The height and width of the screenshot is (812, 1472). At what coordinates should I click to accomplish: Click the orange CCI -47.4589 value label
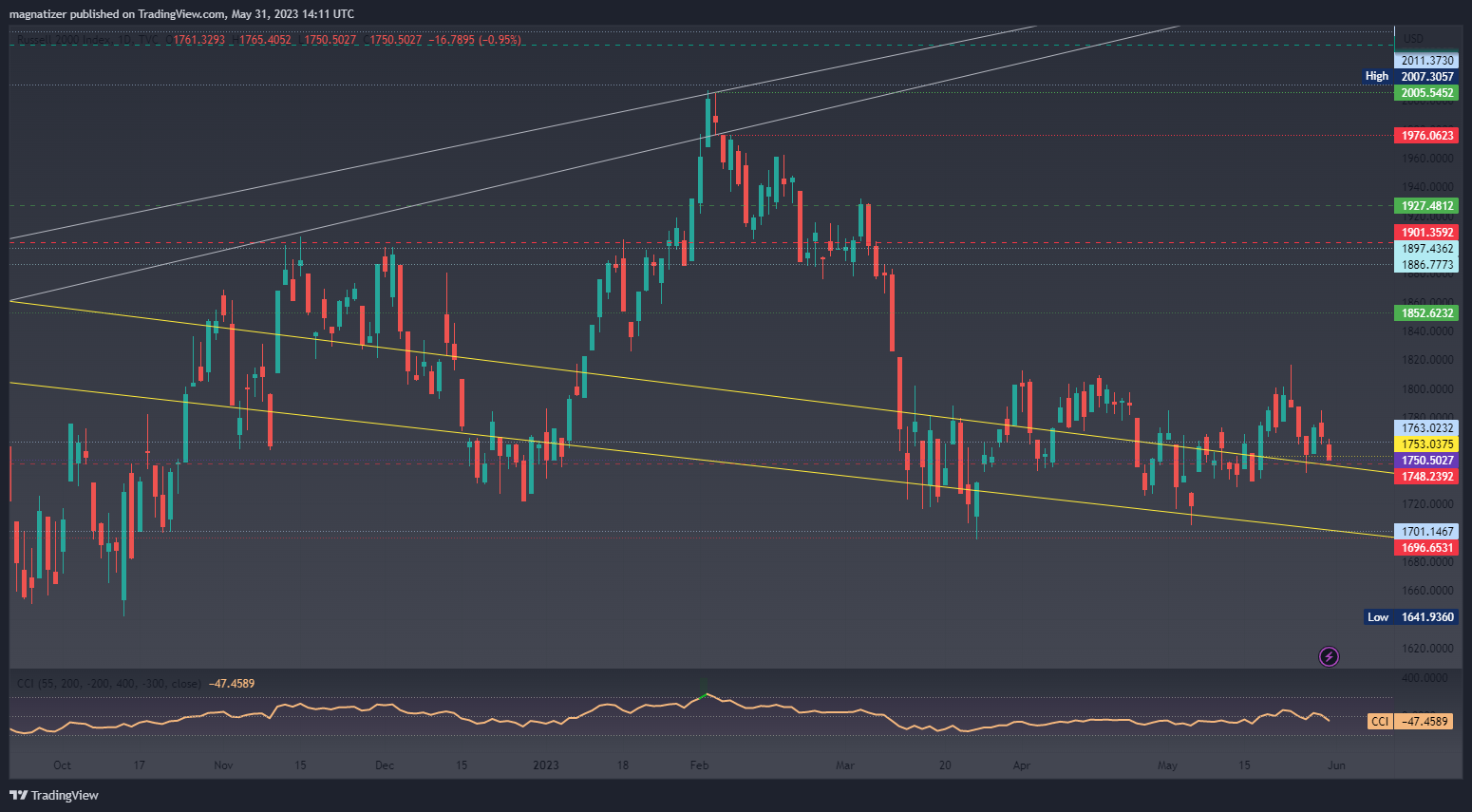pyautogui.click(x=1409, y=722)
